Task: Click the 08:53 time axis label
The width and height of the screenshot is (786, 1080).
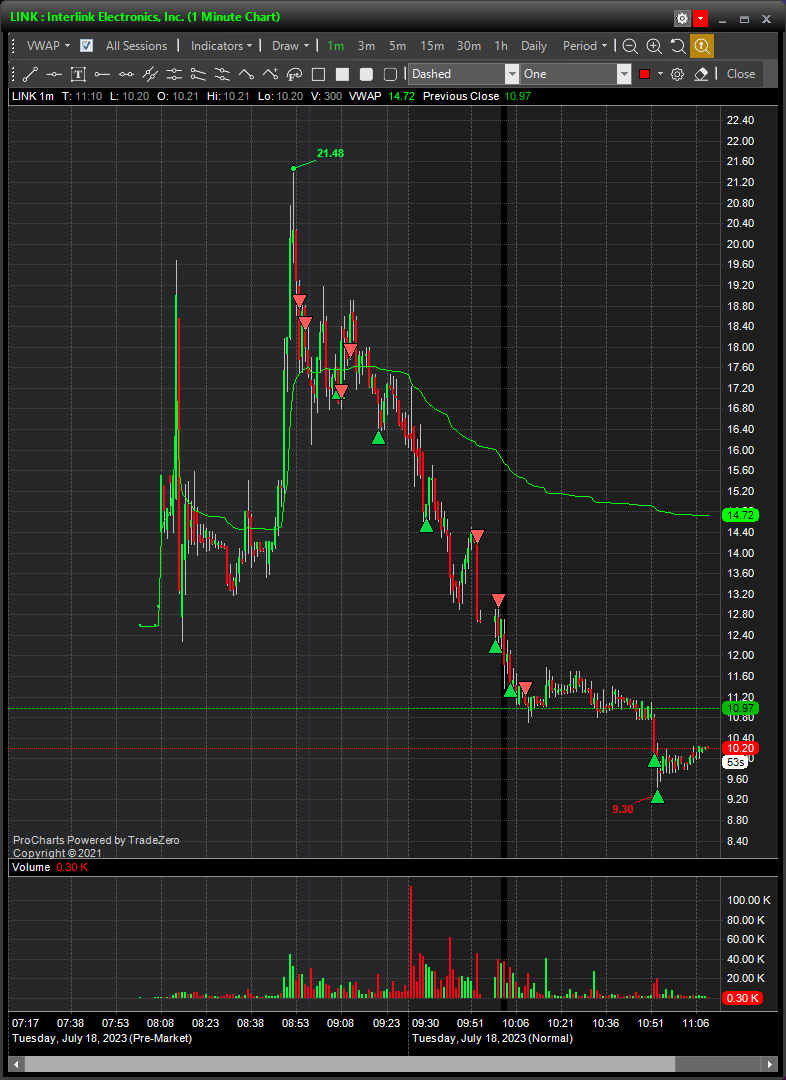Action: tap(296, 1024)
